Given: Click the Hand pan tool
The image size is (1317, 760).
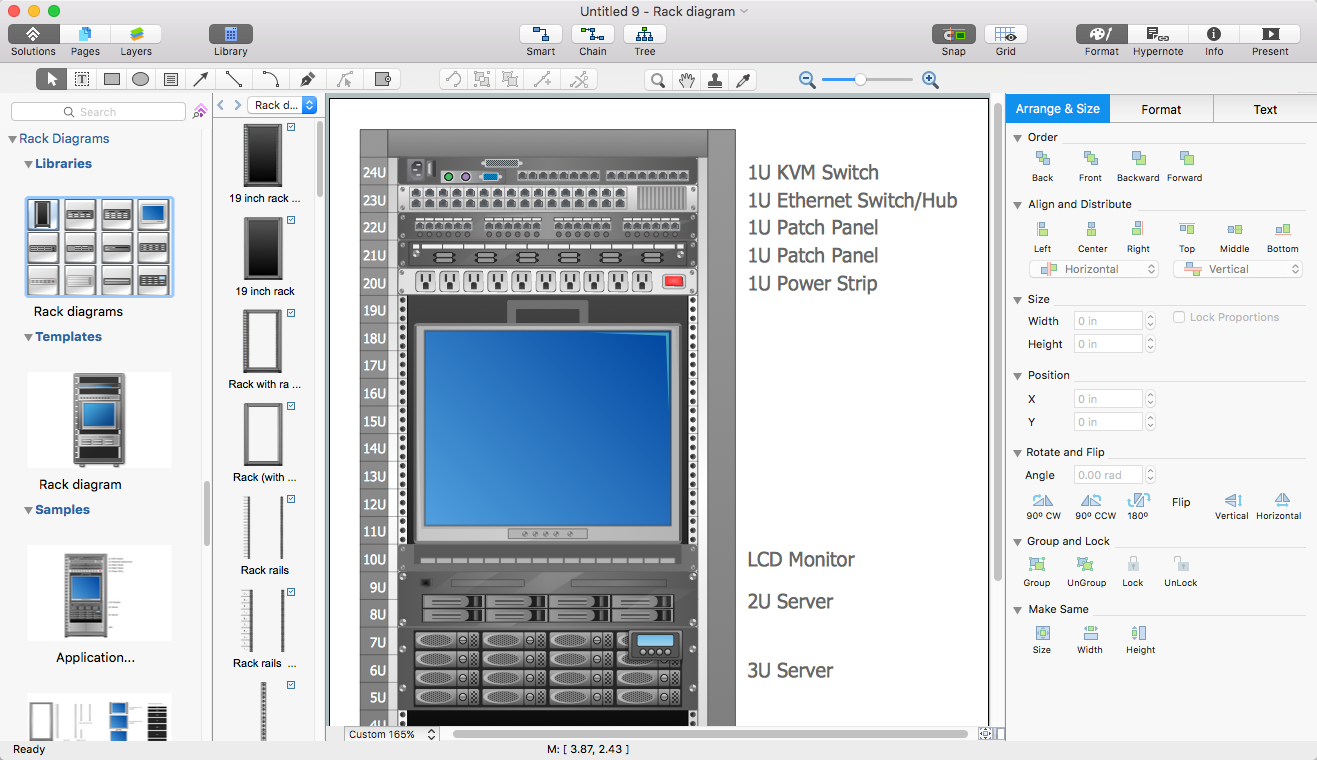Looking at the screenshot, I should (x=686, y=80).
